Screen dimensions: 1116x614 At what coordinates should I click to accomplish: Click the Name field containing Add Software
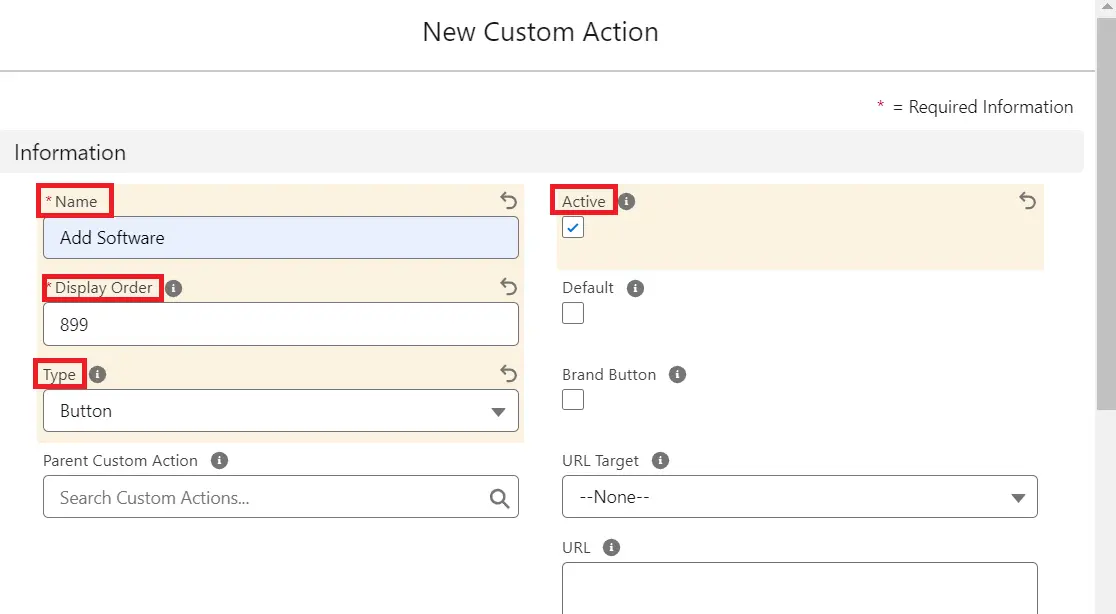tap(280, 238)
